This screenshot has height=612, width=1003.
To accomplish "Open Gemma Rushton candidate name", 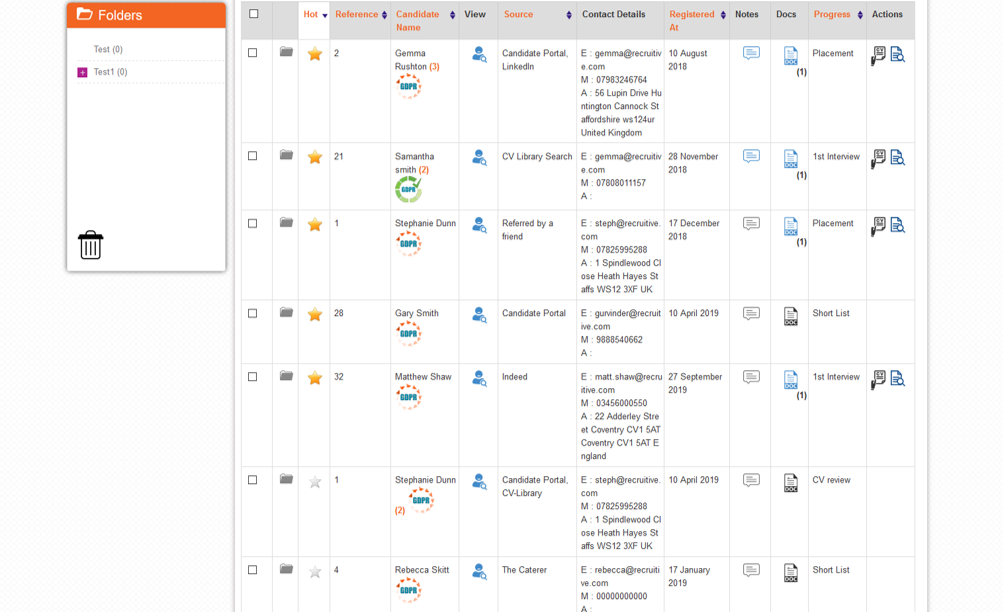I will pyautogui.click(x=411, y=59).
